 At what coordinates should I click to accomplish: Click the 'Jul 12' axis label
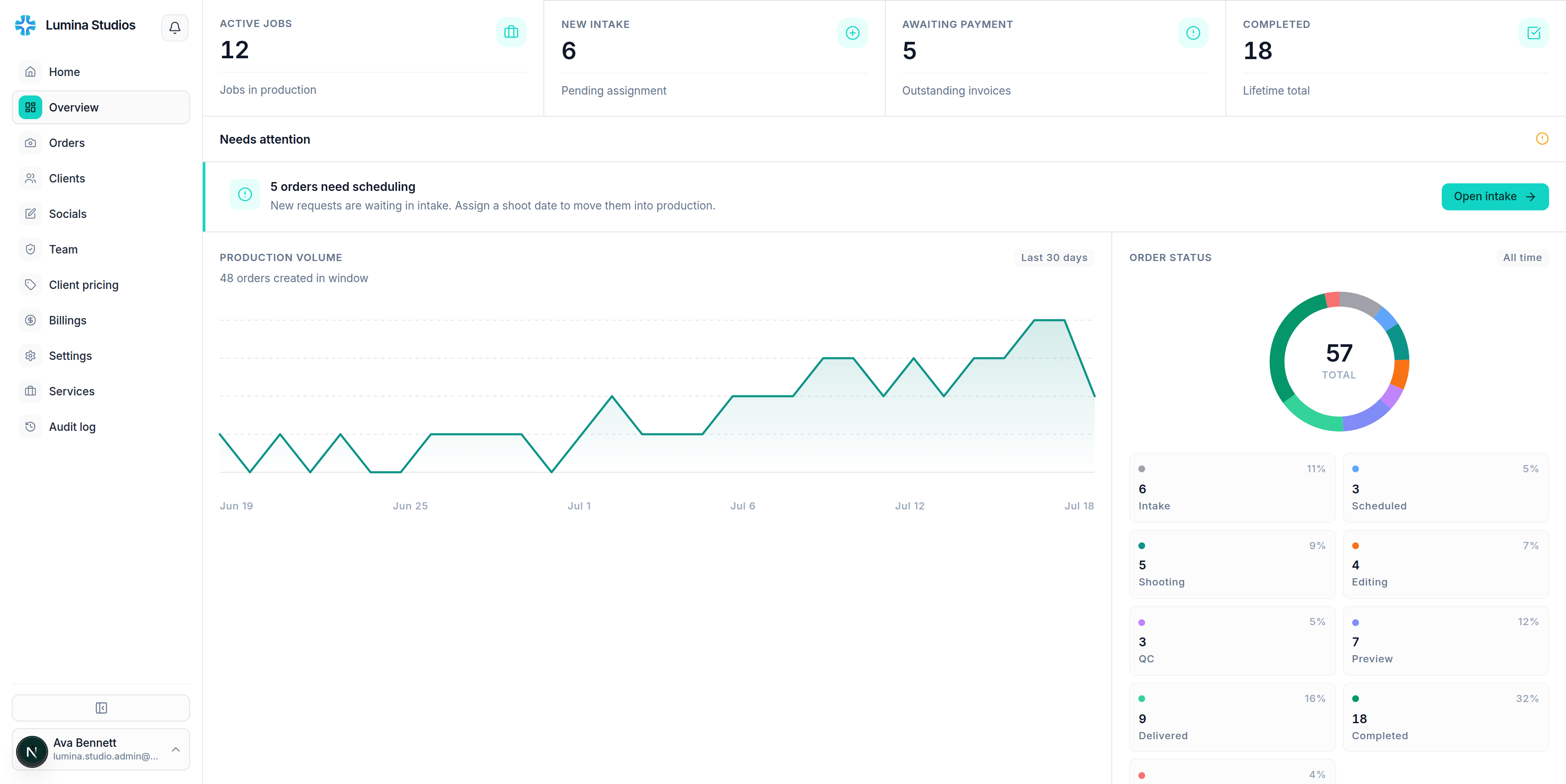909,506
